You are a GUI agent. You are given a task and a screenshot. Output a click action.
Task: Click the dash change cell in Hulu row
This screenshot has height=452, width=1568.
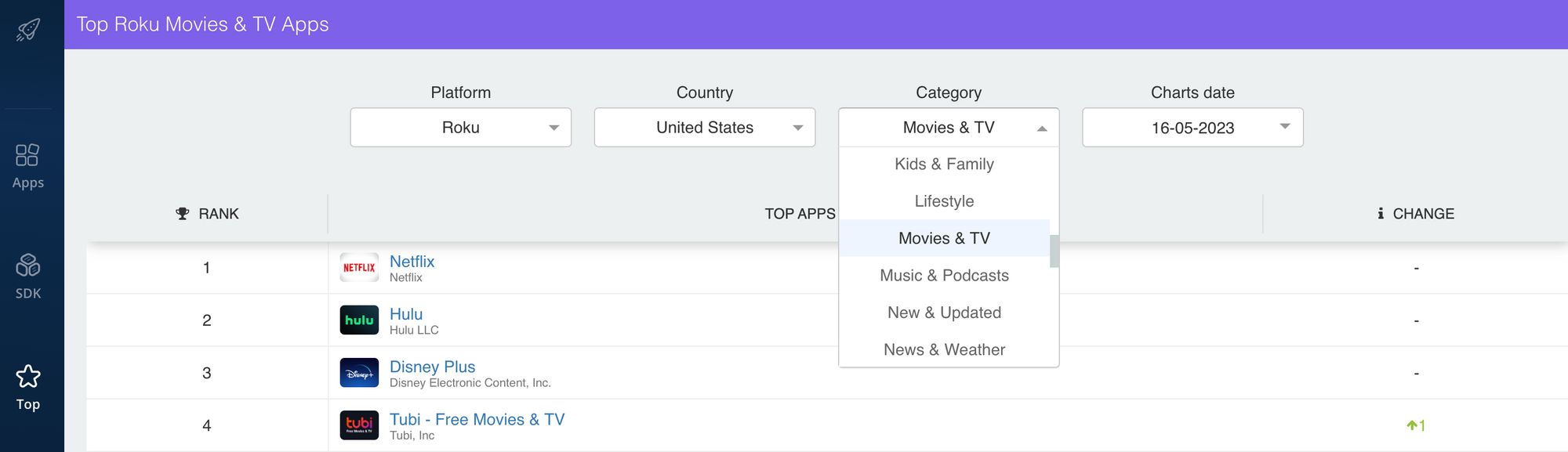pos(1416,320)
